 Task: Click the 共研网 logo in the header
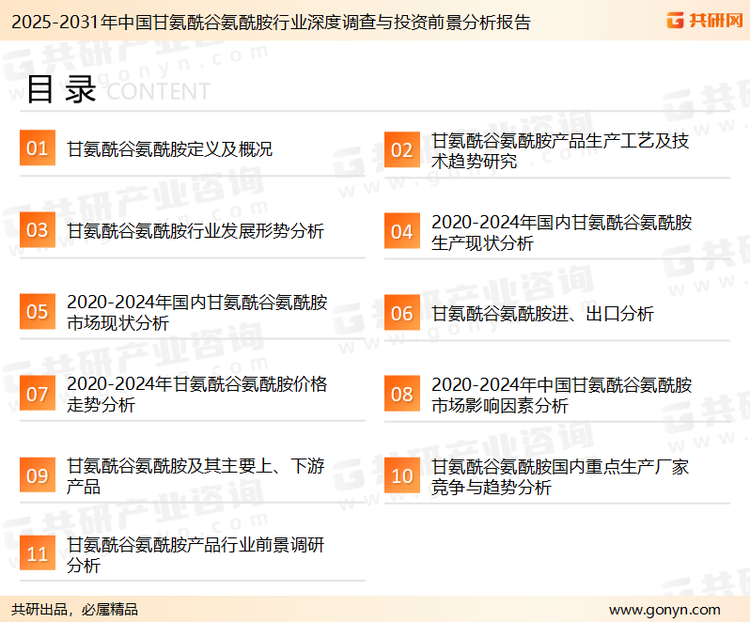pos(705,20)
